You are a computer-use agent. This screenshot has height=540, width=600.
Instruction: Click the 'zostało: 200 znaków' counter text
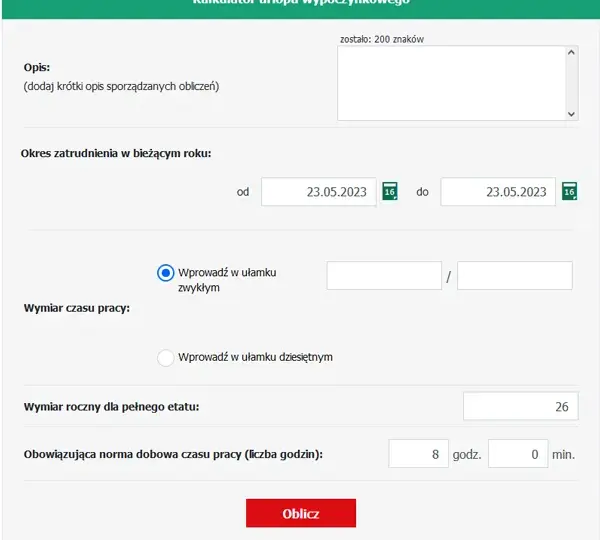[382, 39]
